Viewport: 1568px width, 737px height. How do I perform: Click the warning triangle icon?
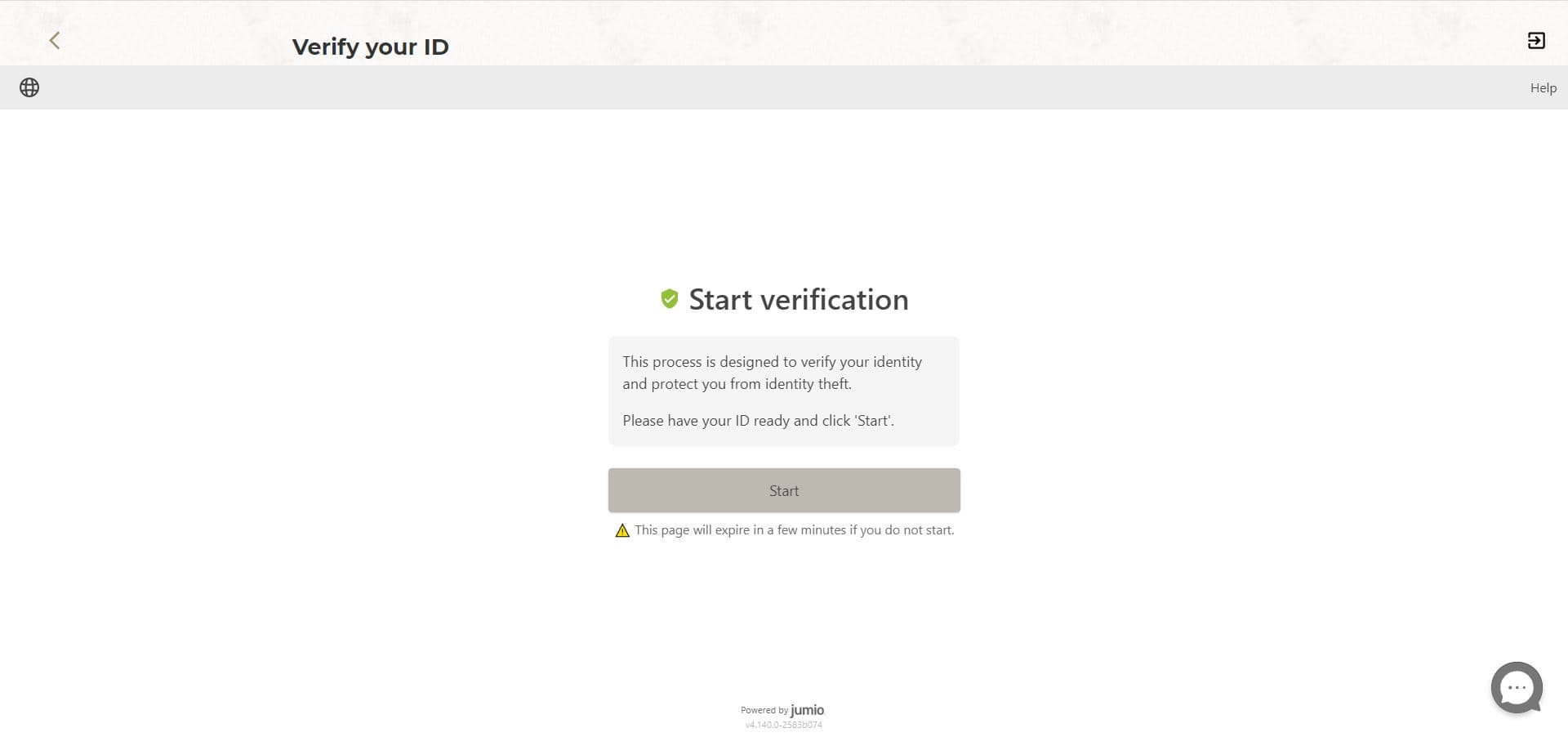click(623, 529)
